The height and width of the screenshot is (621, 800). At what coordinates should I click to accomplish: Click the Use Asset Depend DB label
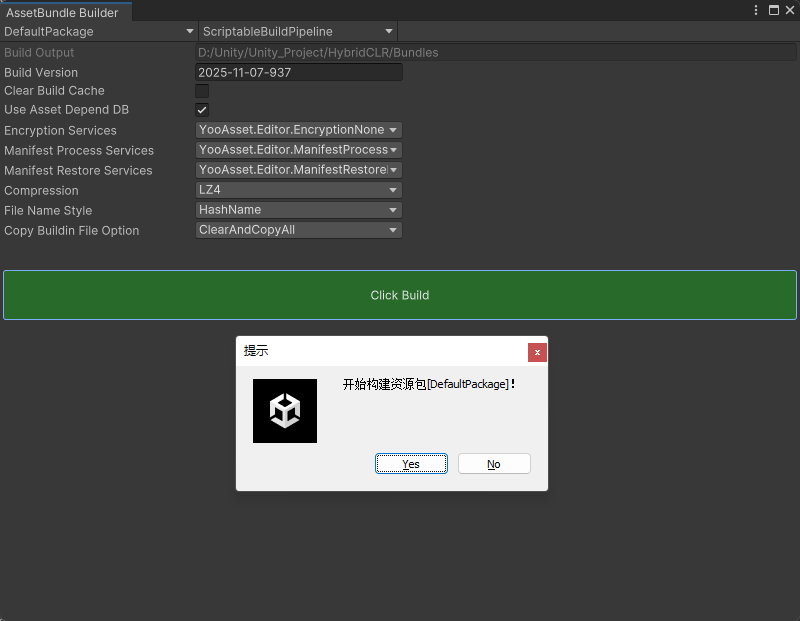click(x=66, y=110)
